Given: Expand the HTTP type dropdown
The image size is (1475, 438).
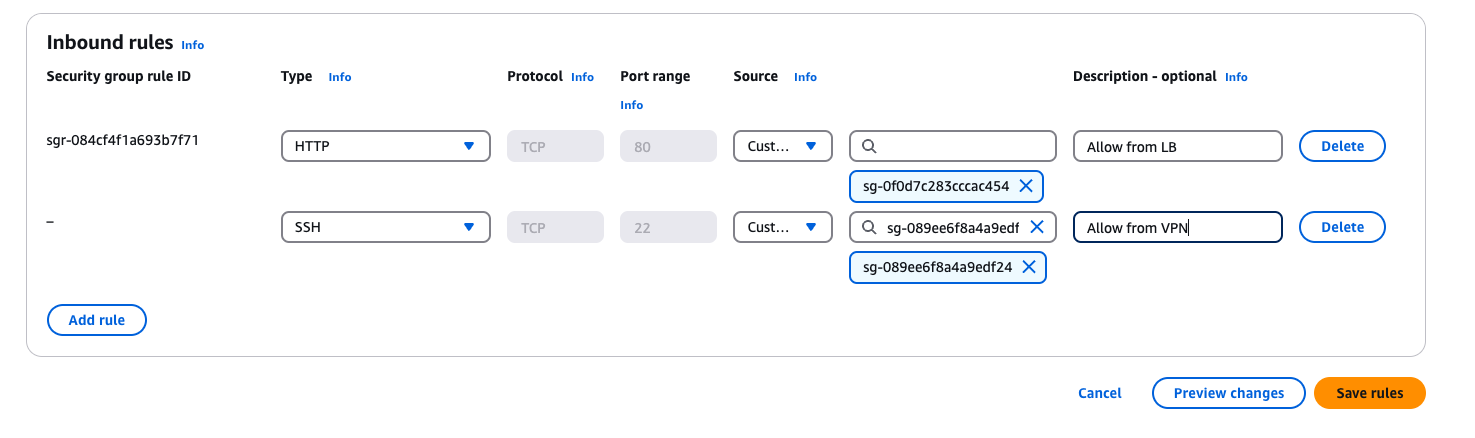Looking at the screenshot, I should click(385, 146).
